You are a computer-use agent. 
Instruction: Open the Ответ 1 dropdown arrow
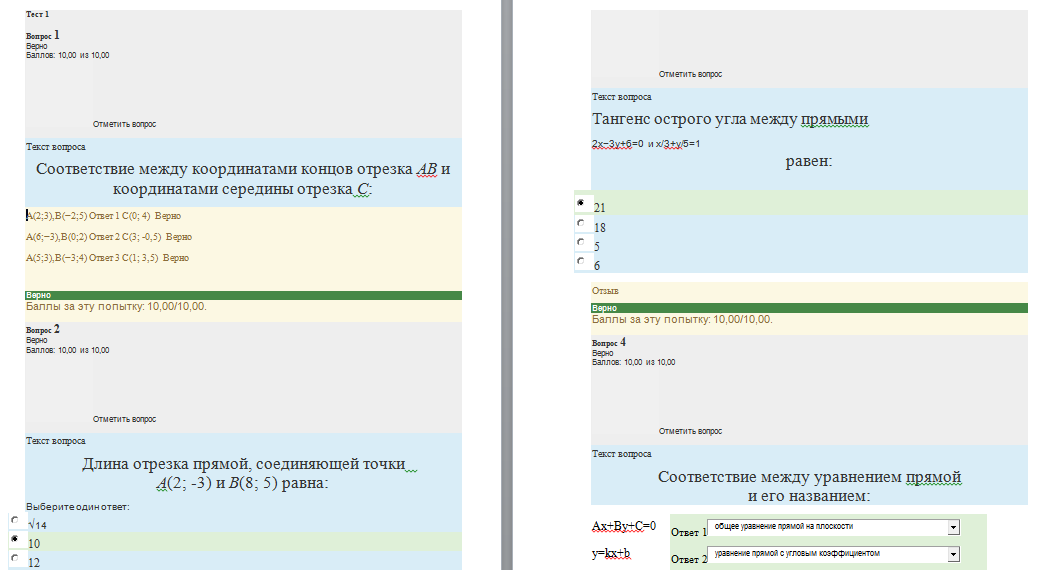click(954, 527)
